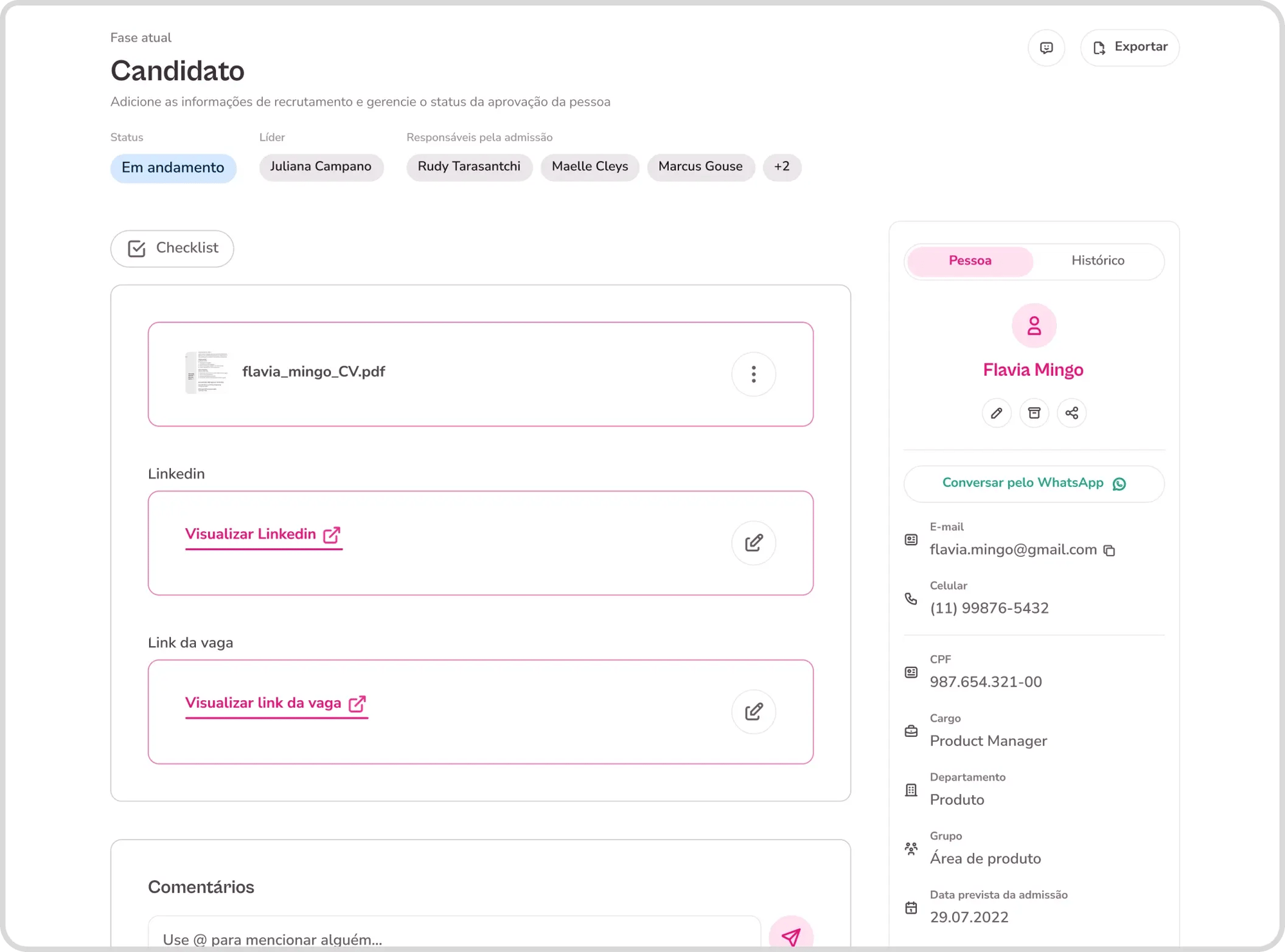The image size is (1285, 952).
Task: Click the phone number (11) 99876-5432
Action: point(989,608)
